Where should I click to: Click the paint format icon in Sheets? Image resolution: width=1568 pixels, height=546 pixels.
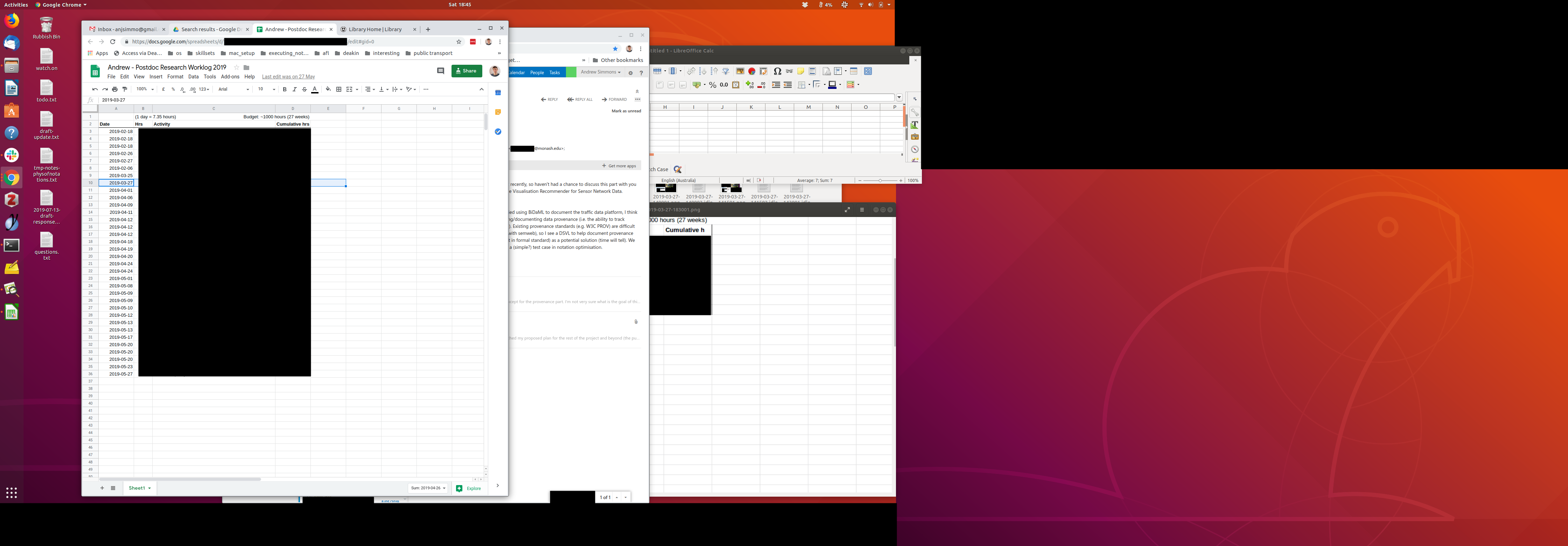[125, 90]
